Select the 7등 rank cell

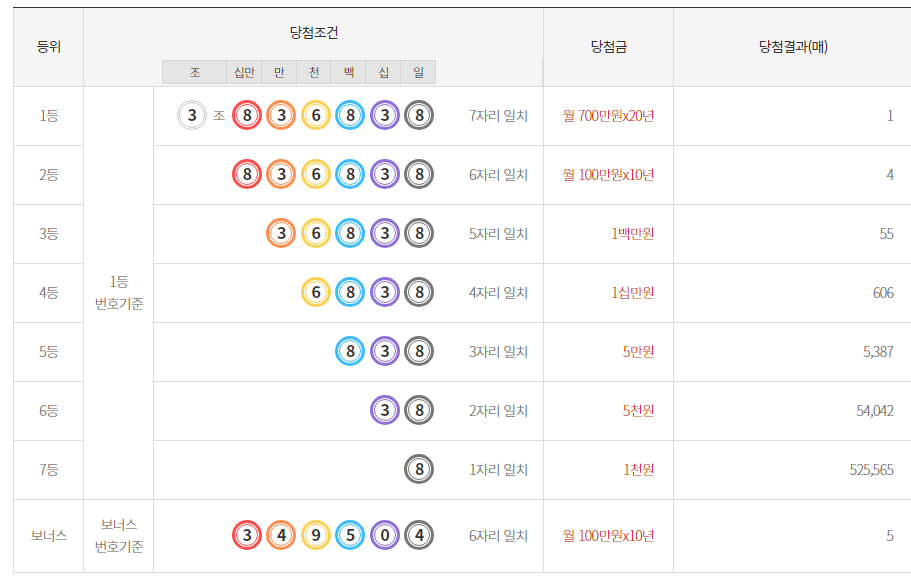point(49,469)
